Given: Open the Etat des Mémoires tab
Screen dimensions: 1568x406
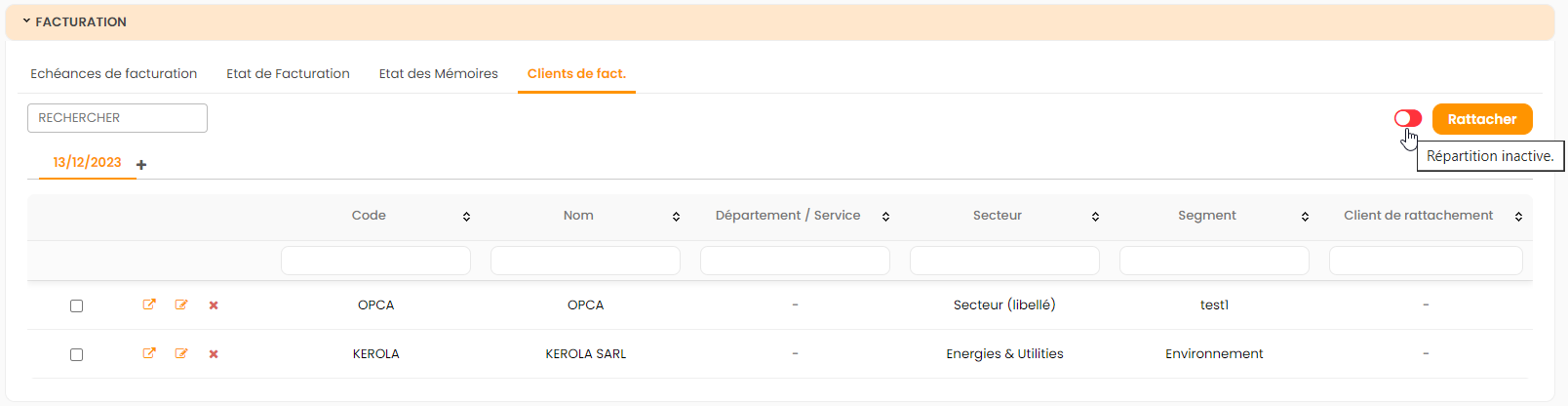Looking at the screenshot, I should point(438,73).
